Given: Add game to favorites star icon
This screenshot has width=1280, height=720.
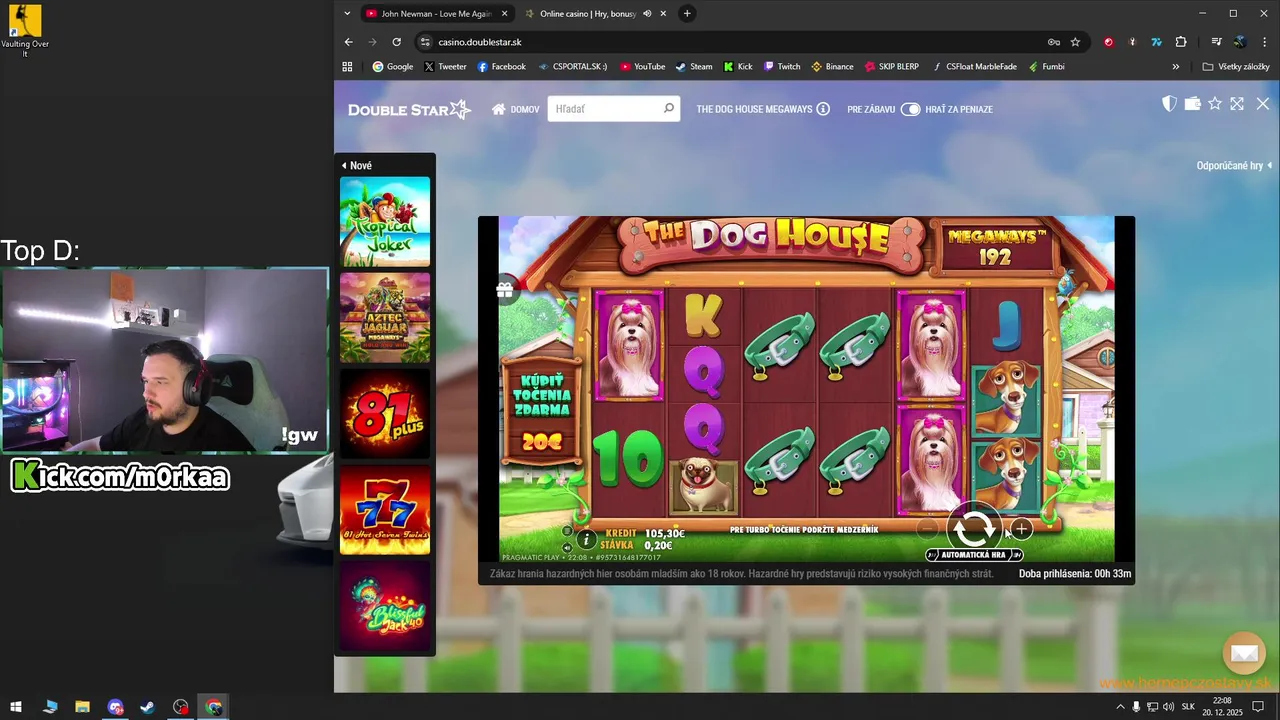Looking at the screenshot, I should 1215,104.
